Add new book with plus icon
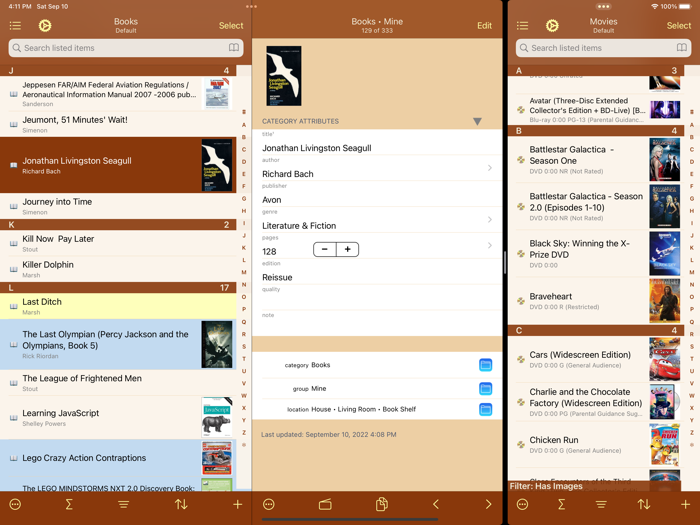The image size is (700, 525). pos(238,504)
